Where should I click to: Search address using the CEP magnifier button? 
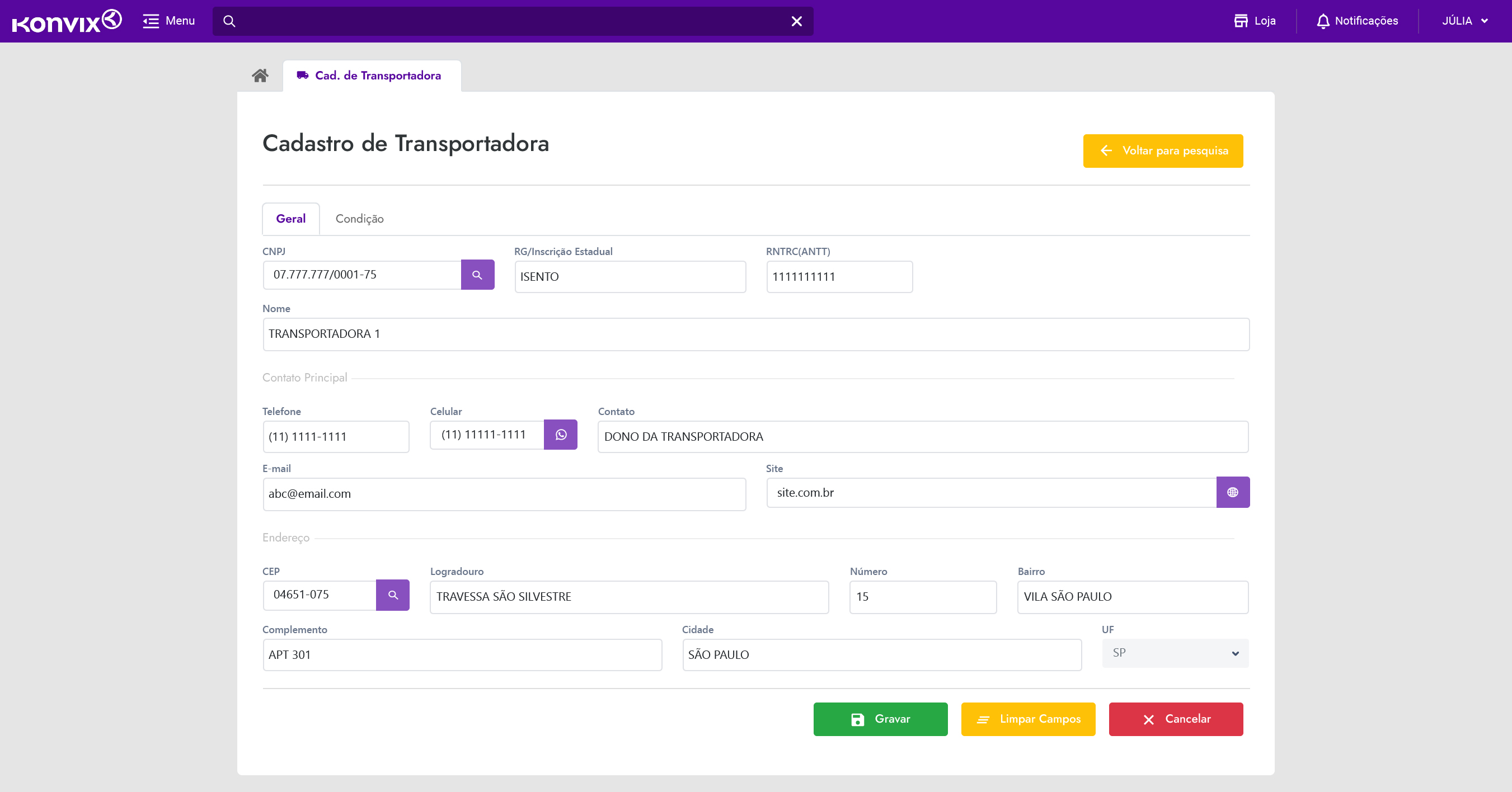[x=393, y=595]
